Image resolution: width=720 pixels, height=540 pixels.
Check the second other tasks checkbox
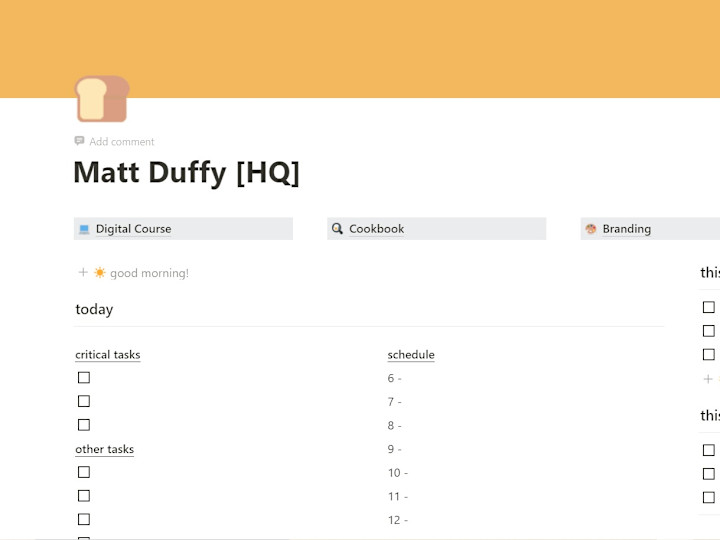(x=84, y=496)
